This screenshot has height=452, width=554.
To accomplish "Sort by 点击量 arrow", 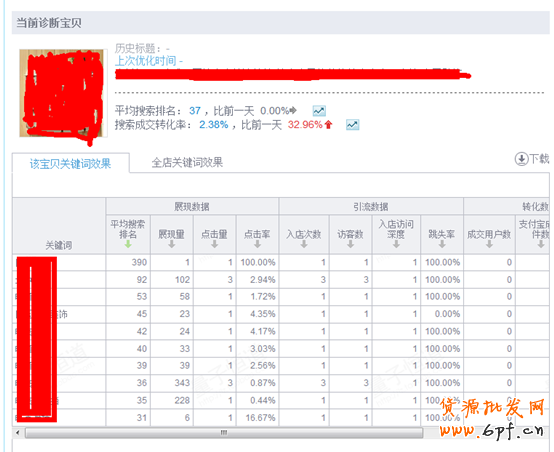I will (x=214, y=244).
